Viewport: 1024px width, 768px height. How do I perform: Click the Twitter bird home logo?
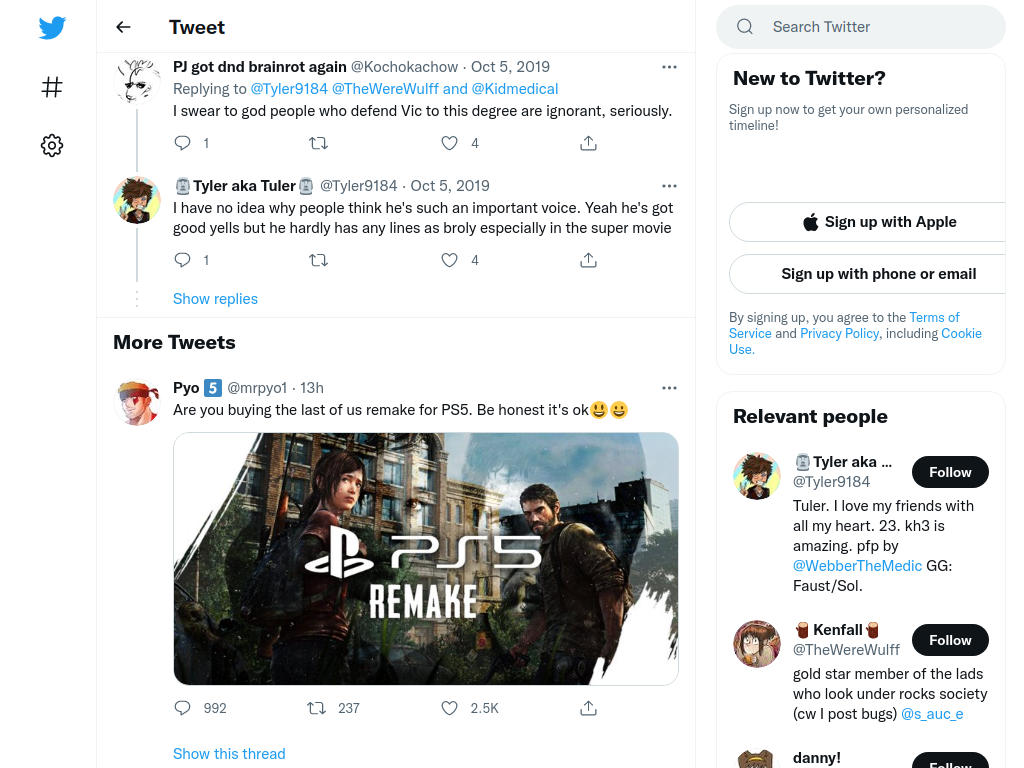click(x=52, y=28)
